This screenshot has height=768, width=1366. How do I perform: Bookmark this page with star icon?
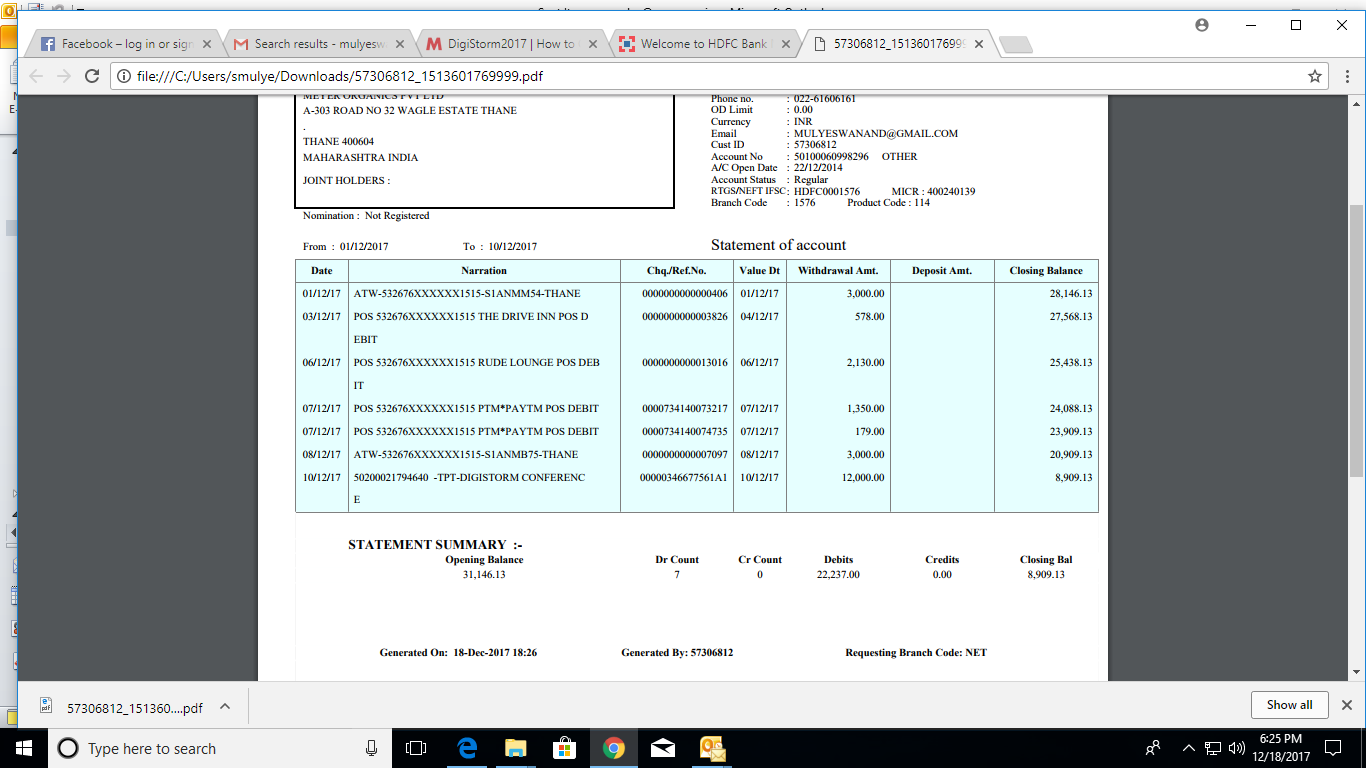1315,76
